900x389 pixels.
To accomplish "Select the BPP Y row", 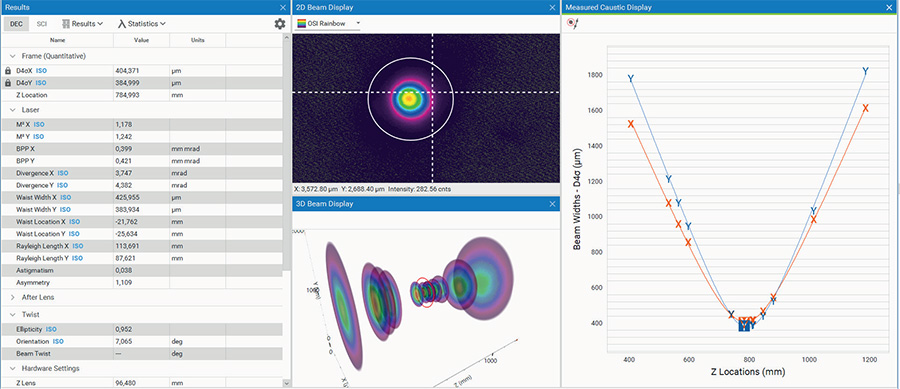I will coord(142,161).
